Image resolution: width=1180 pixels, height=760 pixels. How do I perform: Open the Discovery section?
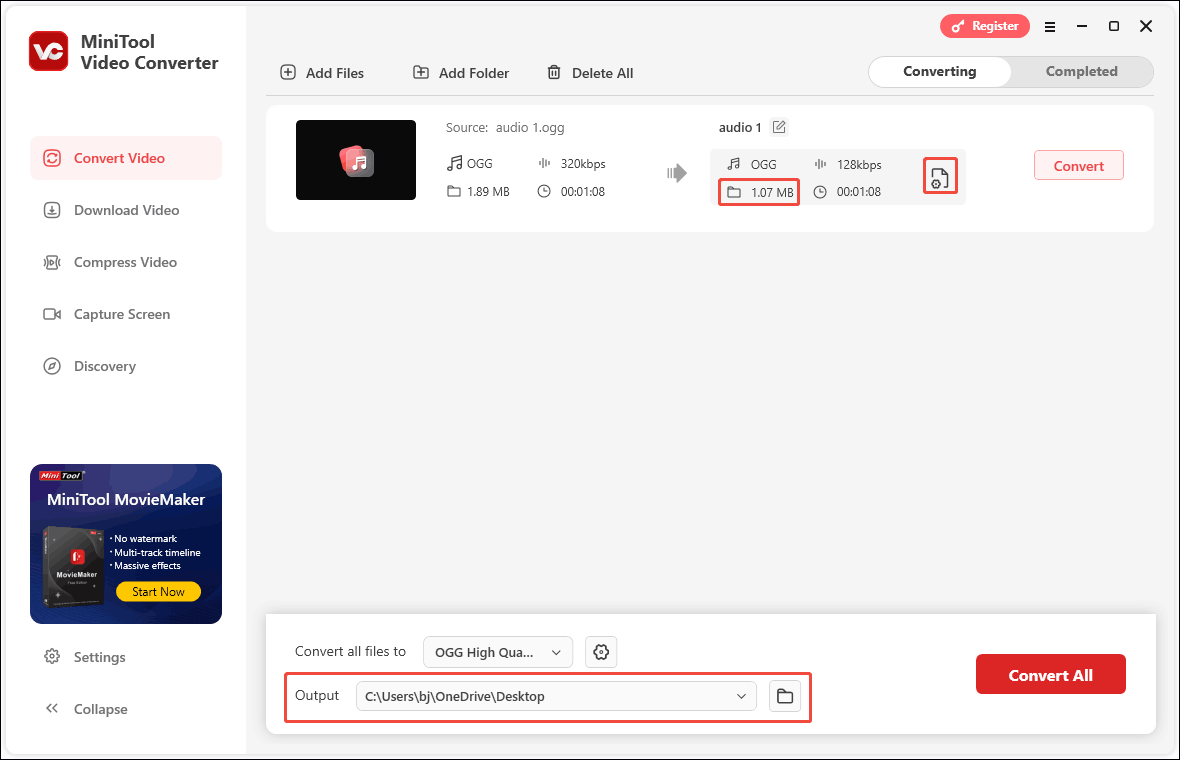[x=126, y=366]
